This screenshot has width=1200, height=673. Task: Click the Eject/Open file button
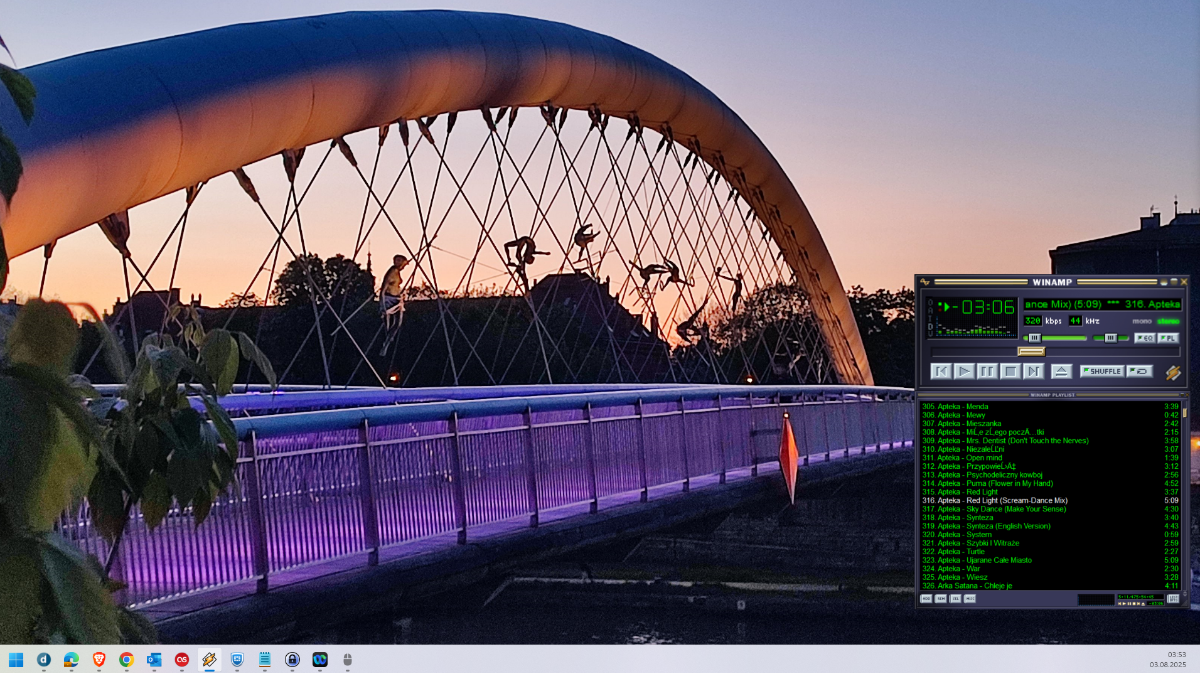(1062, 371)
